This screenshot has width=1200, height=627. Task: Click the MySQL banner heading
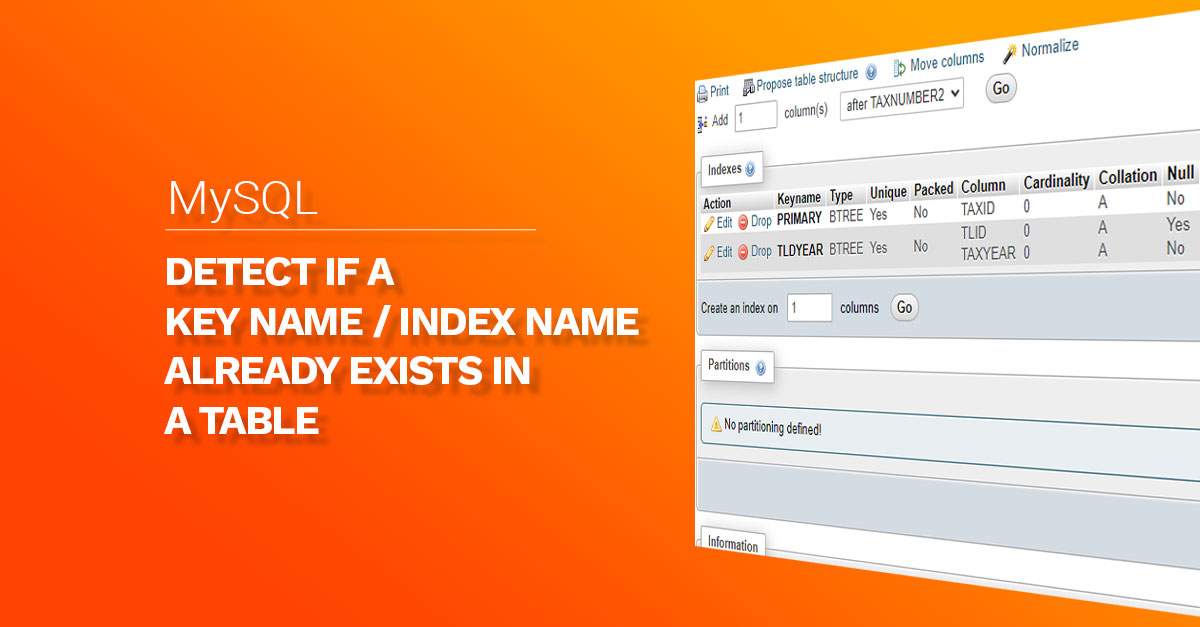click(x=243, y=199)
